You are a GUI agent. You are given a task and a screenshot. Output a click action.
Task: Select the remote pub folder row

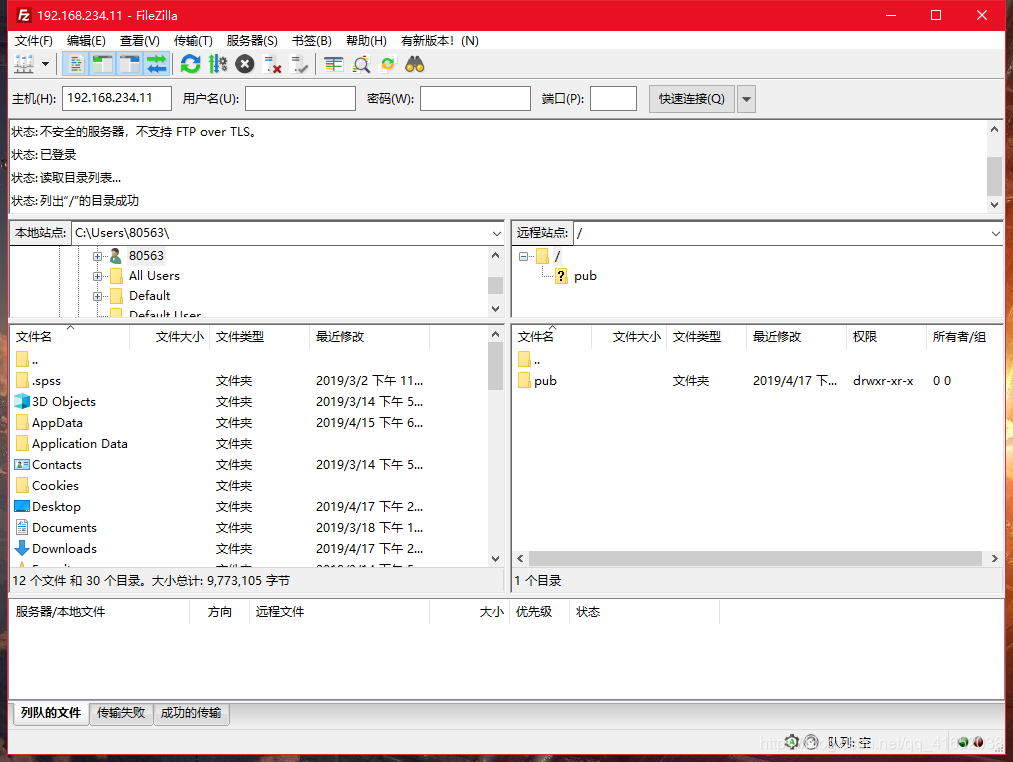pos(757,381)
